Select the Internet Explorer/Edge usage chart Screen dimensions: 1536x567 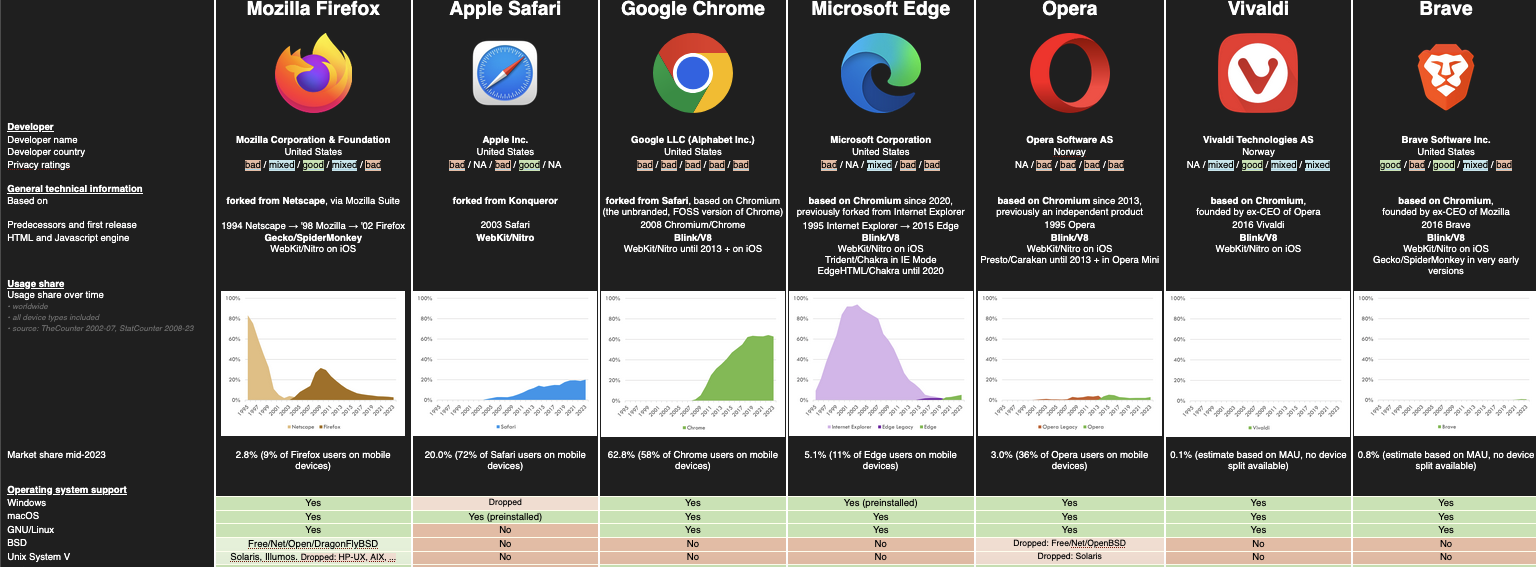[x=881, y=363]
